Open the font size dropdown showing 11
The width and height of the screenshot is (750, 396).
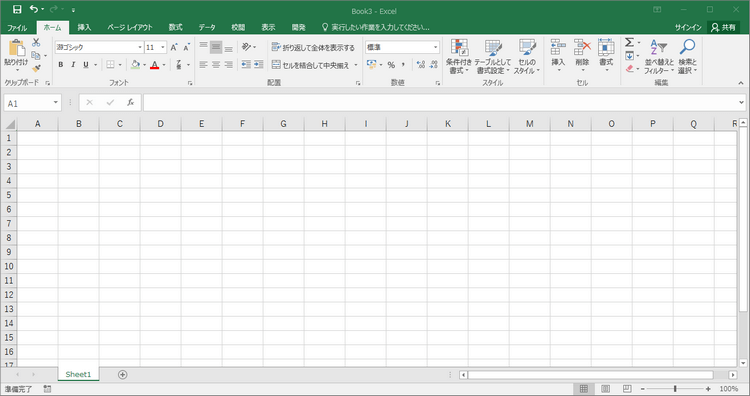click(x=163, y=47)
